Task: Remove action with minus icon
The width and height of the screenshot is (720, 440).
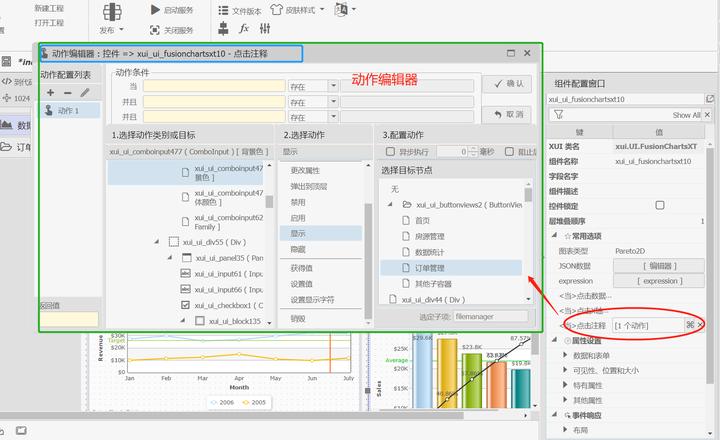Action: tap(68, 93)
